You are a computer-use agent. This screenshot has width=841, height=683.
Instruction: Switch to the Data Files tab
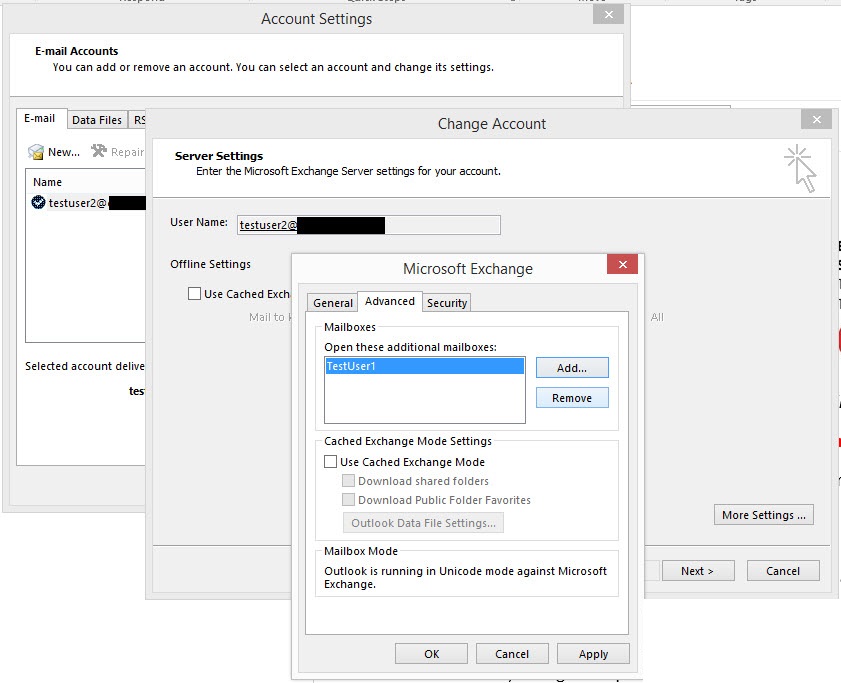coord(97,119)
